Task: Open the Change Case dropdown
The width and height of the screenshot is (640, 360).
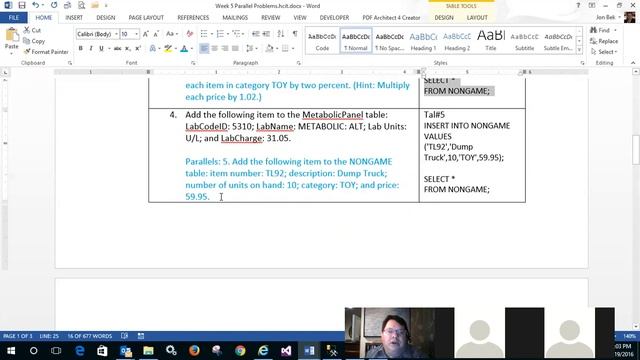Action: (172, 34)
